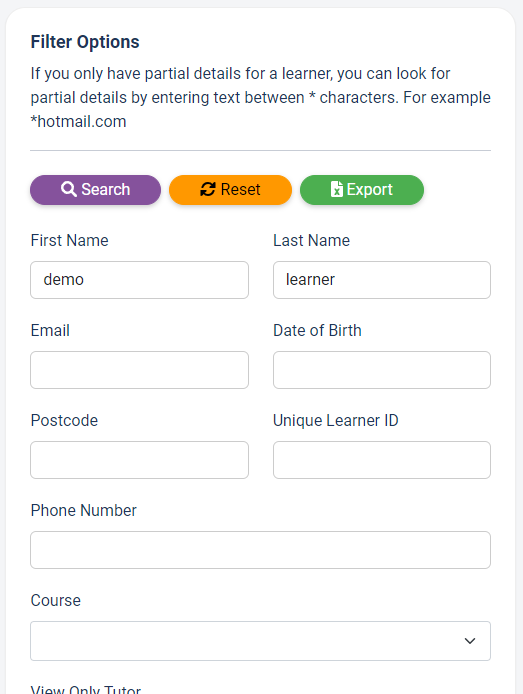
Task: Click the Email field label
Action: [x=50, y=330]
